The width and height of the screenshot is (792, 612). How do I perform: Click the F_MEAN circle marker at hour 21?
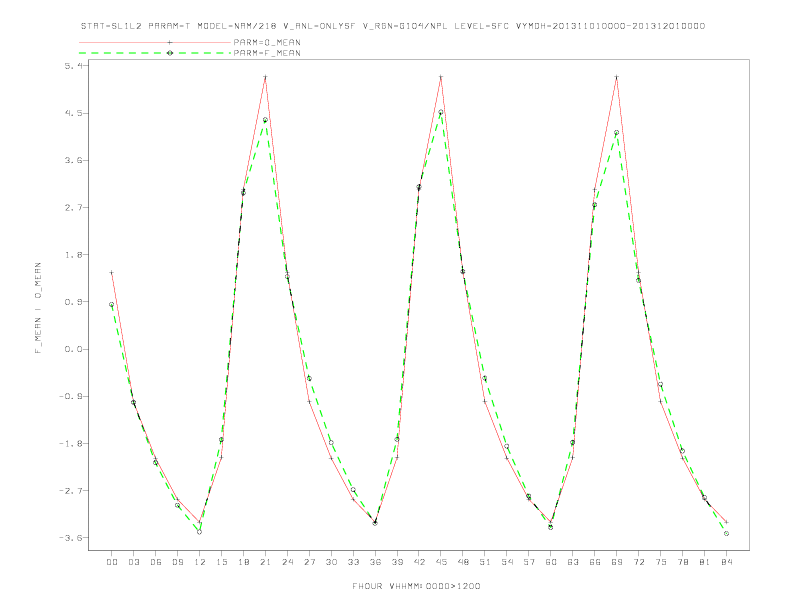click(265, 120)
